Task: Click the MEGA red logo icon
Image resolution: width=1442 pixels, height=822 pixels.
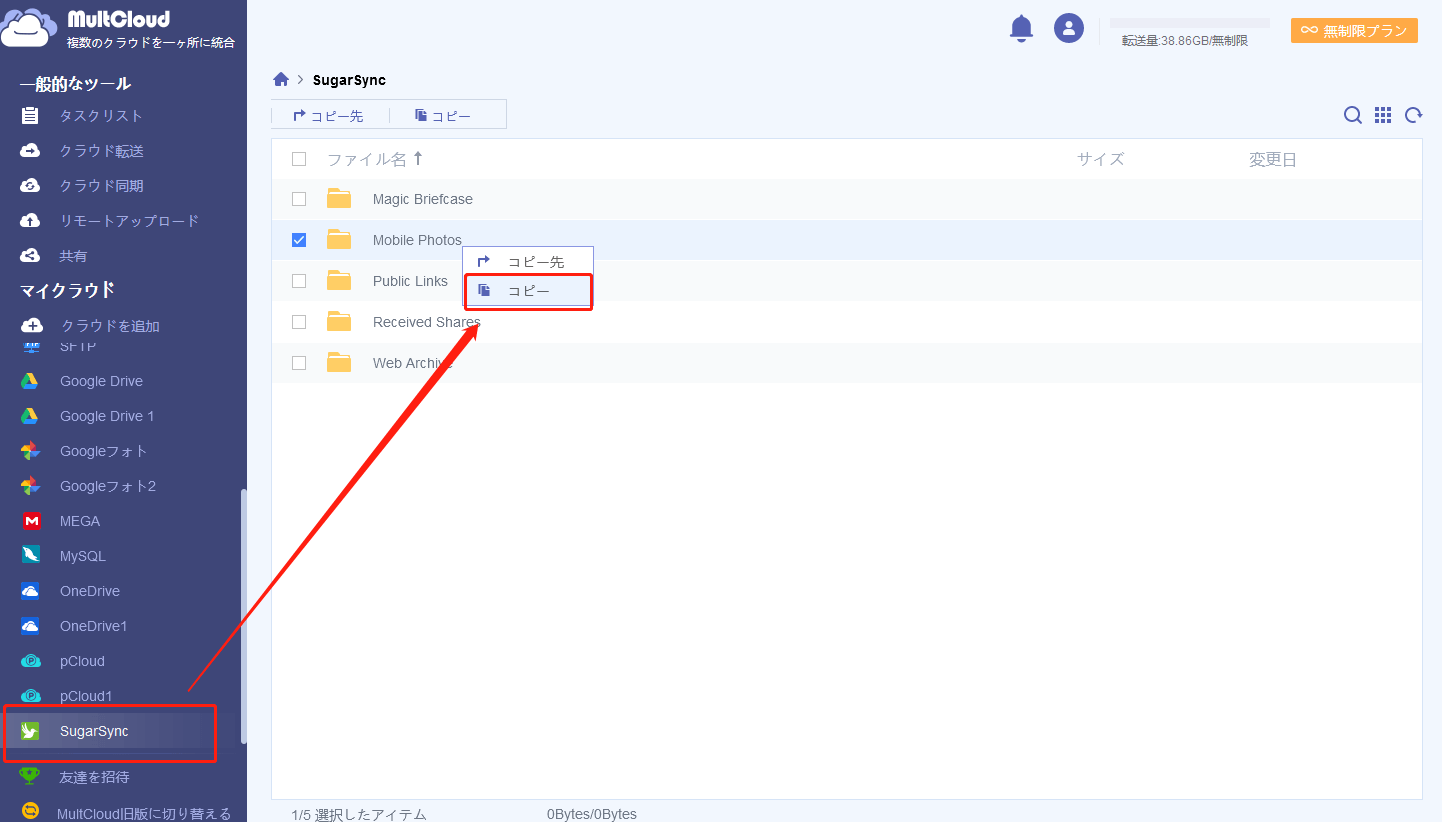Action: [x=31, y=521]
